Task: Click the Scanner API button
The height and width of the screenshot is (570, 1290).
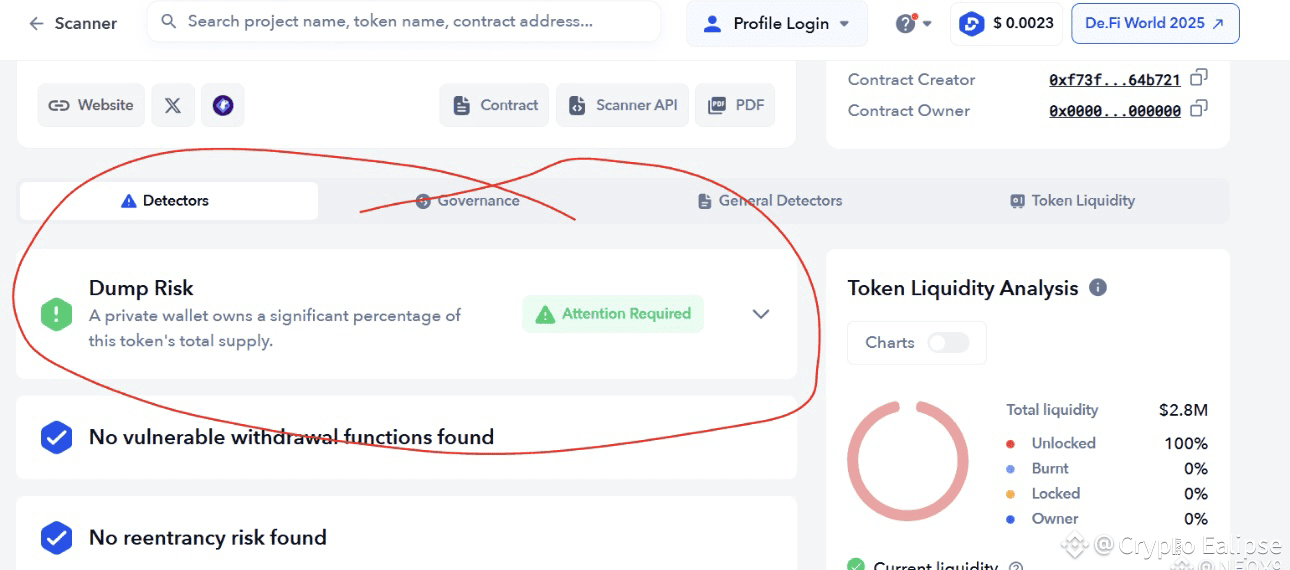Action: click(623, 105)
